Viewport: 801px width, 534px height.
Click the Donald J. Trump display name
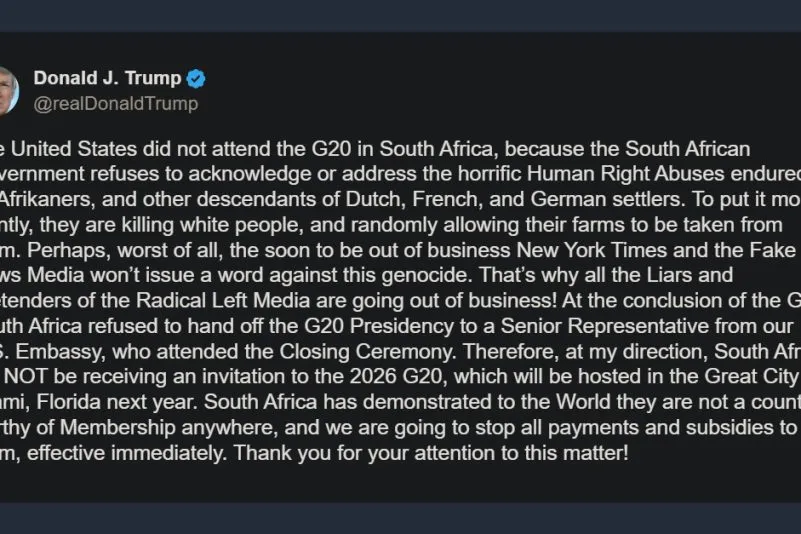point(107,78)
